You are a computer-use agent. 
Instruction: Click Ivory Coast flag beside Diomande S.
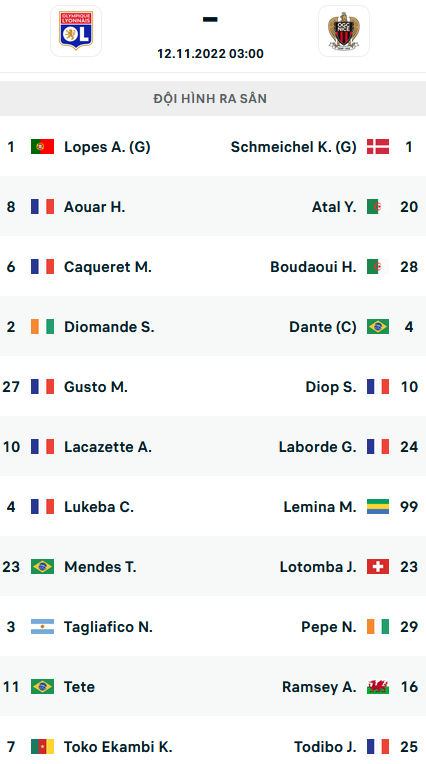tap(42, 326)
